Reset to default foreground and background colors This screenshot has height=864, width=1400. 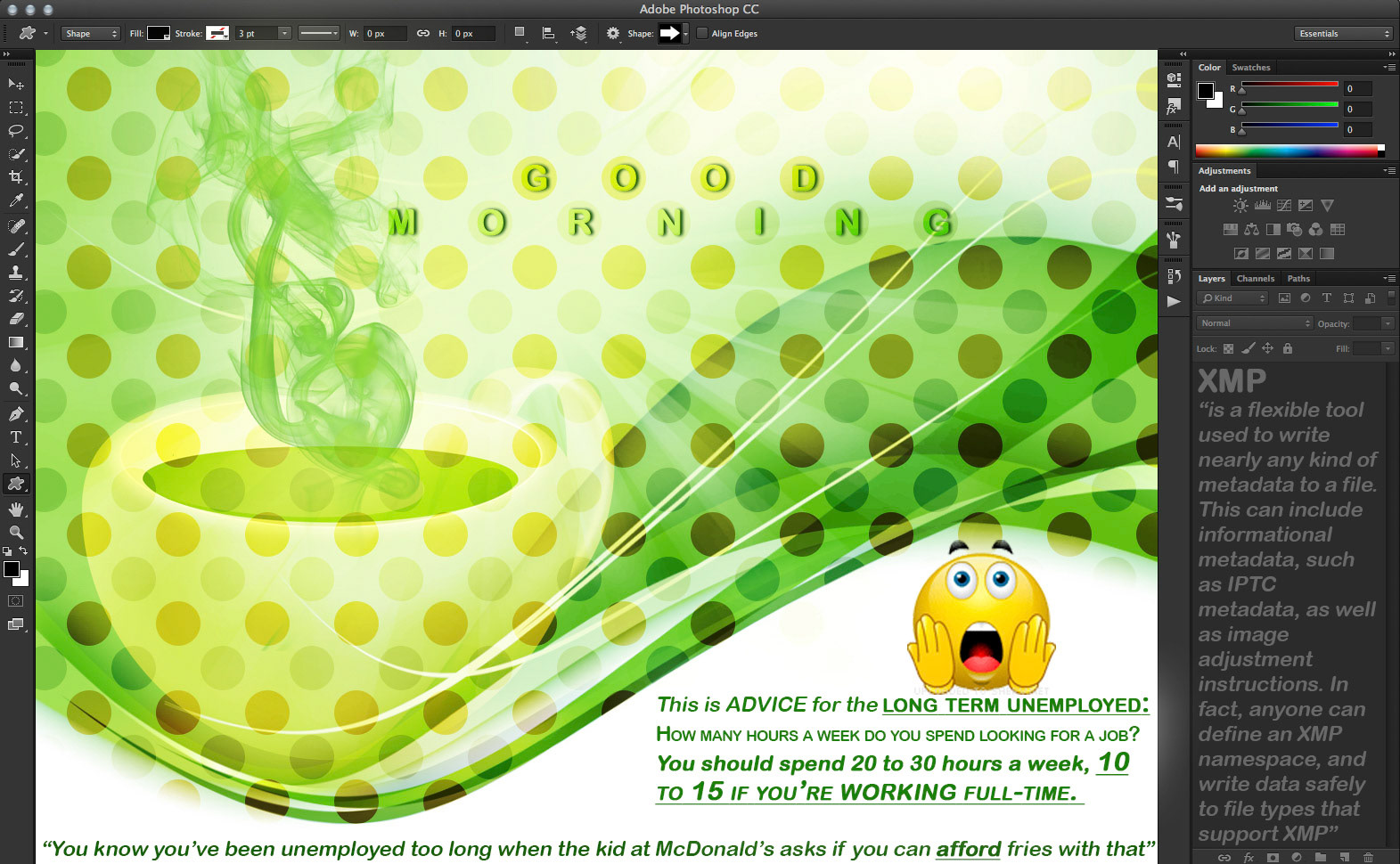(7, 552)
